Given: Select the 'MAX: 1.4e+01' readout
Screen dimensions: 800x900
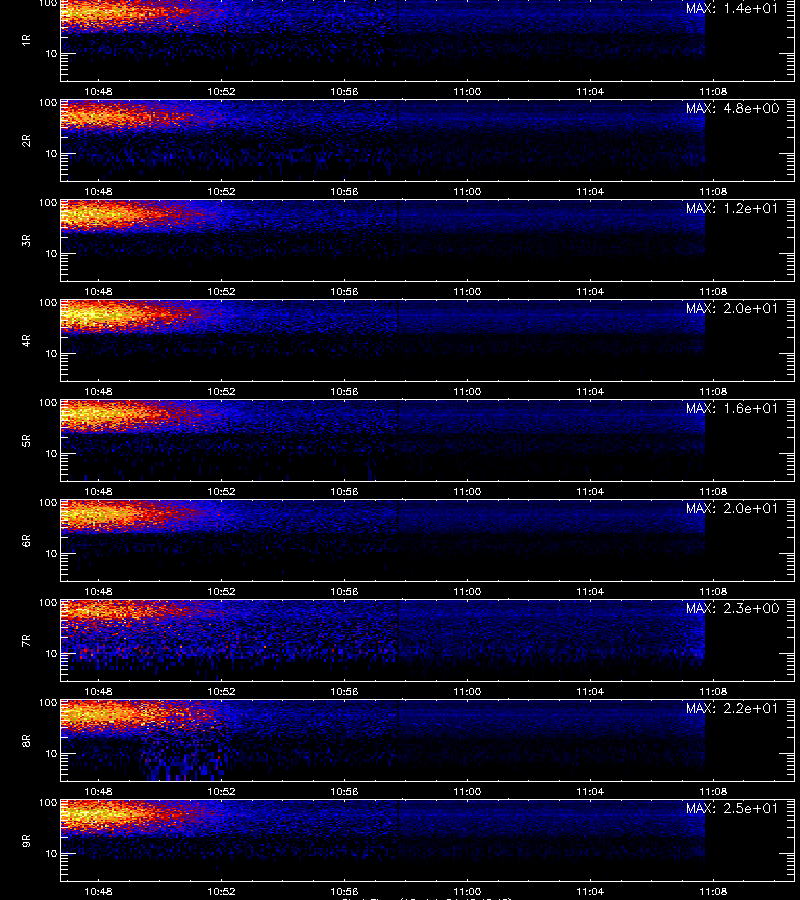Looking at the screenshot, I should (732, 9).
